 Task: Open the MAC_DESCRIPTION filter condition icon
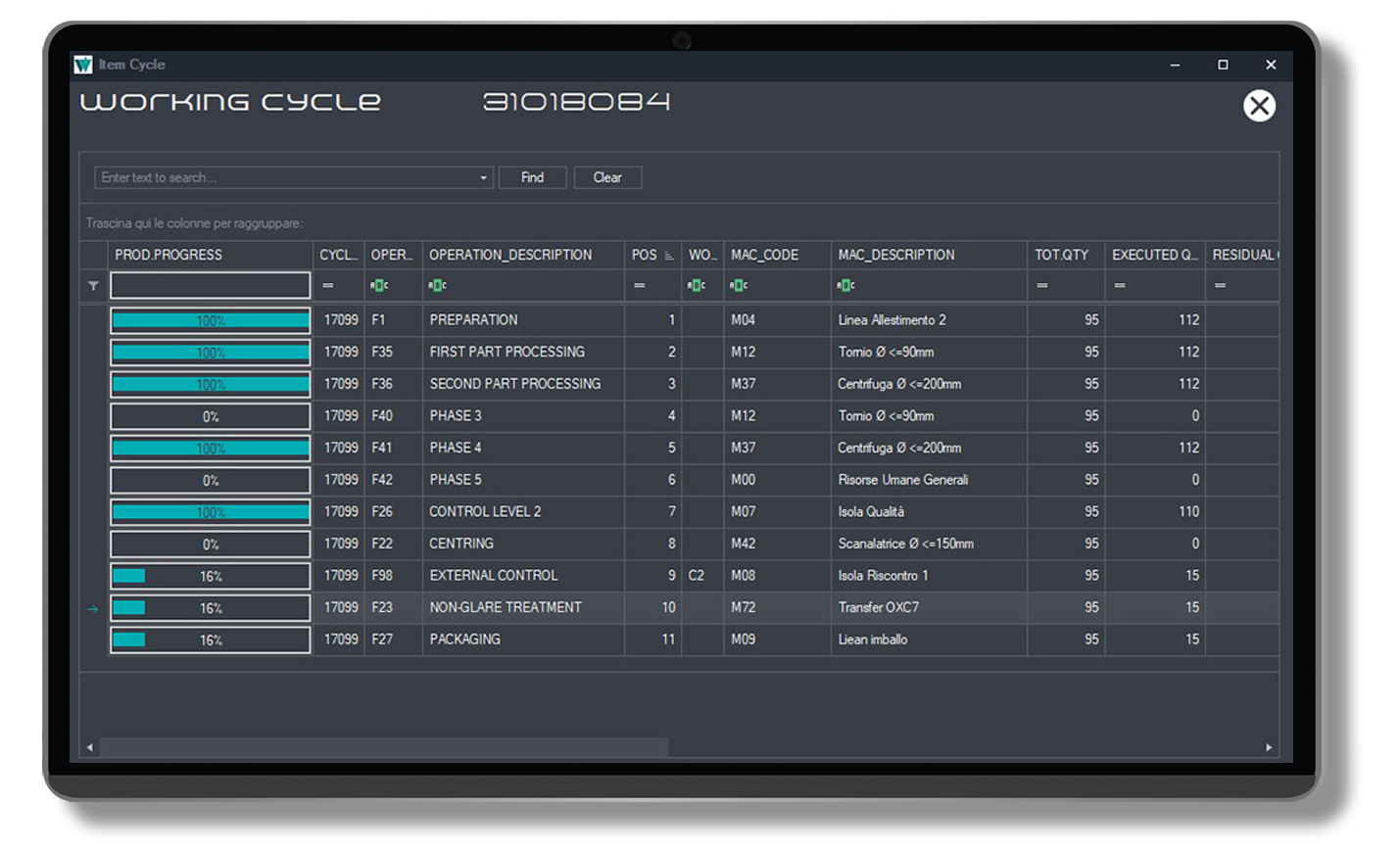(x=846, y=285)
